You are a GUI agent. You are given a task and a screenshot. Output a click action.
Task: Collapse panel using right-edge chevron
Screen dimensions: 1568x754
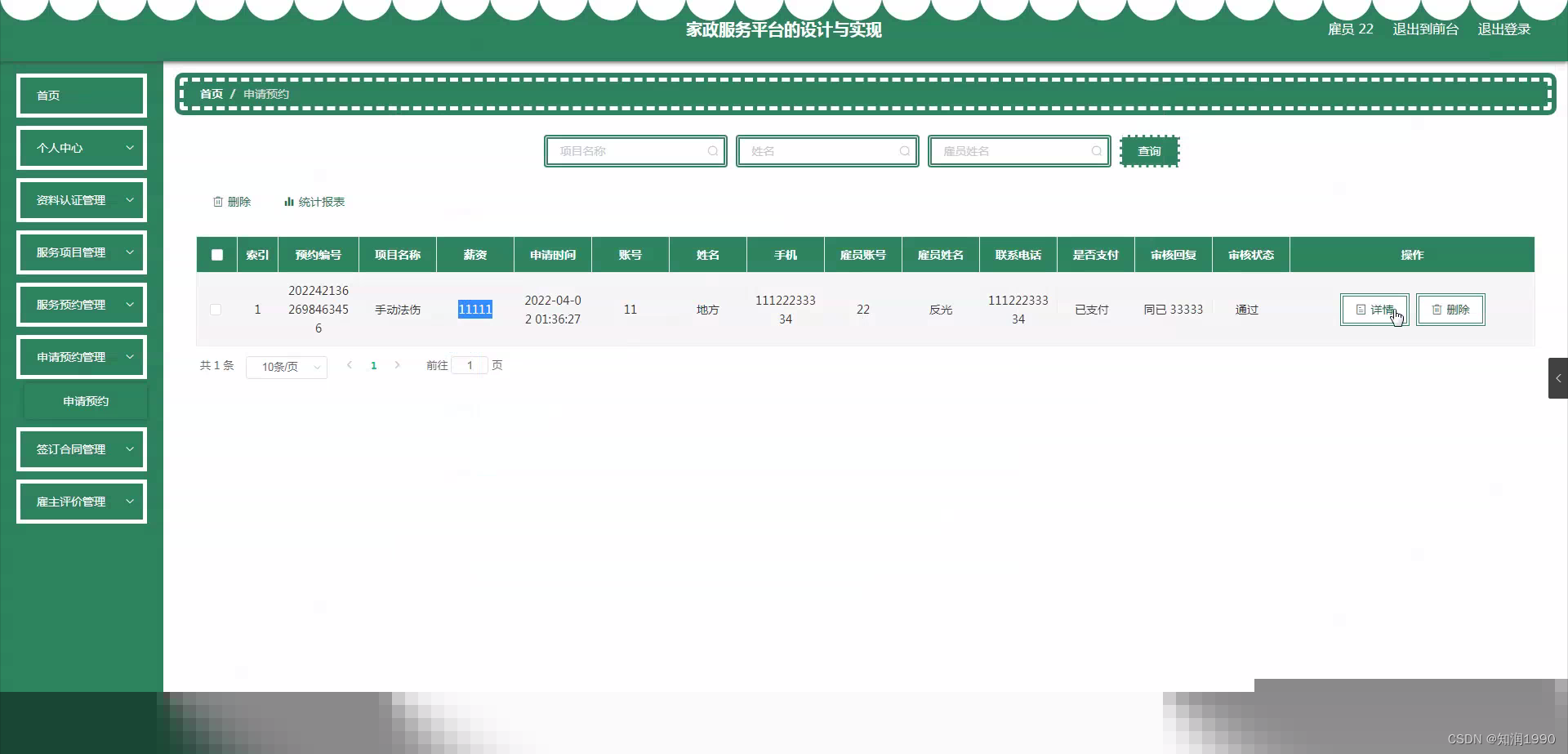click(x=1558, y=378)
